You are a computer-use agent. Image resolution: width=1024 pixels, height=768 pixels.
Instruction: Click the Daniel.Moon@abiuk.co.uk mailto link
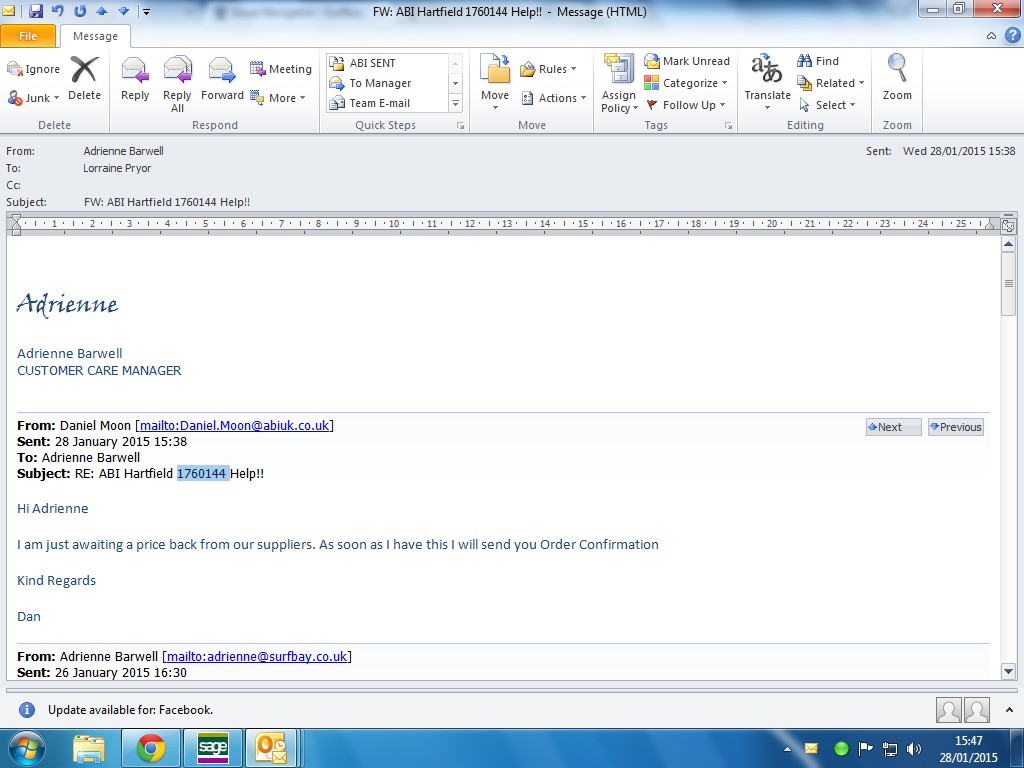[234, 425]
